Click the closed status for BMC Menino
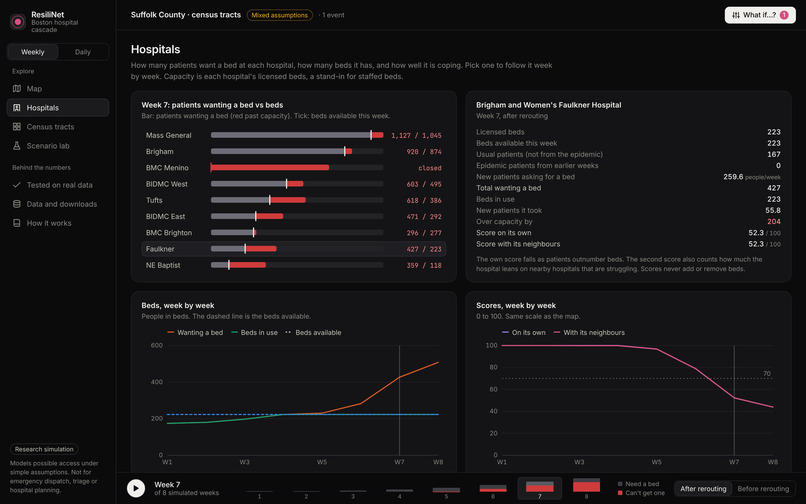Screen dimensions: 806x504 click(x=430, y=168)
